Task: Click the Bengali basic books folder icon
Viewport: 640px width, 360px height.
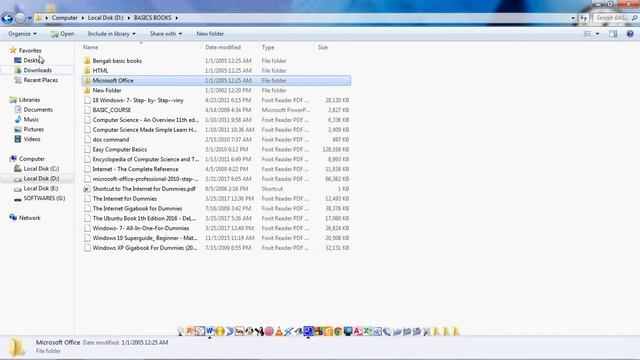Action: [x=87, y=61]
